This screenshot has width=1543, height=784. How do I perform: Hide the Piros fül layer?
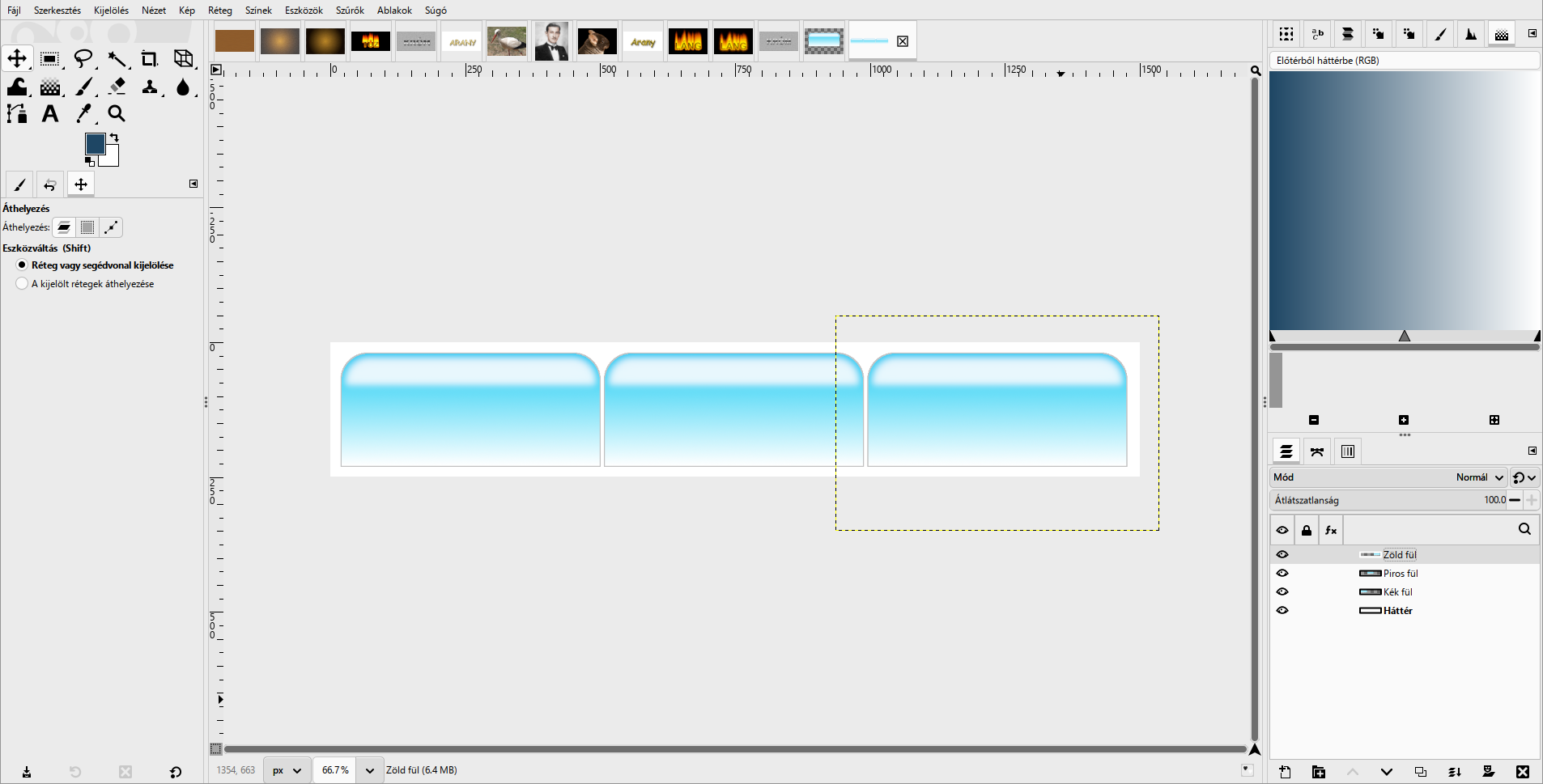(1282, 573)
